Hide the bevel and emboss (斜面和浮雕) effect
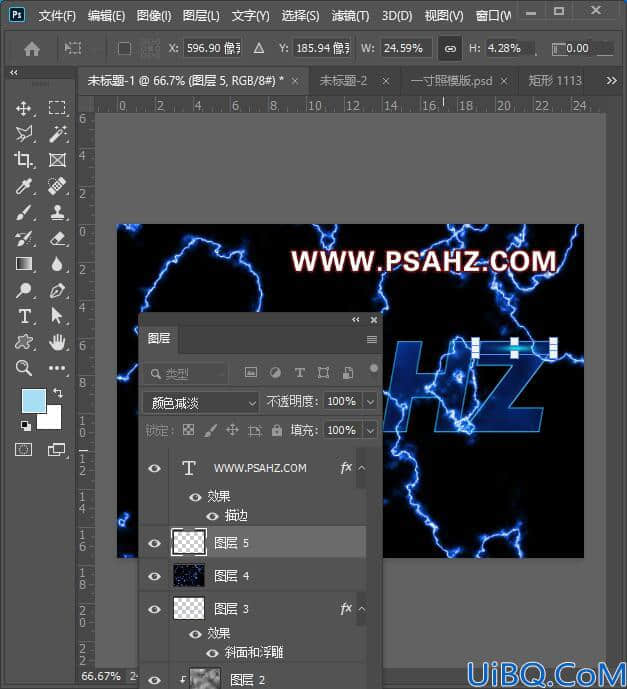The width and height of the screenshot is (627, 689). (x=212, y=653)
